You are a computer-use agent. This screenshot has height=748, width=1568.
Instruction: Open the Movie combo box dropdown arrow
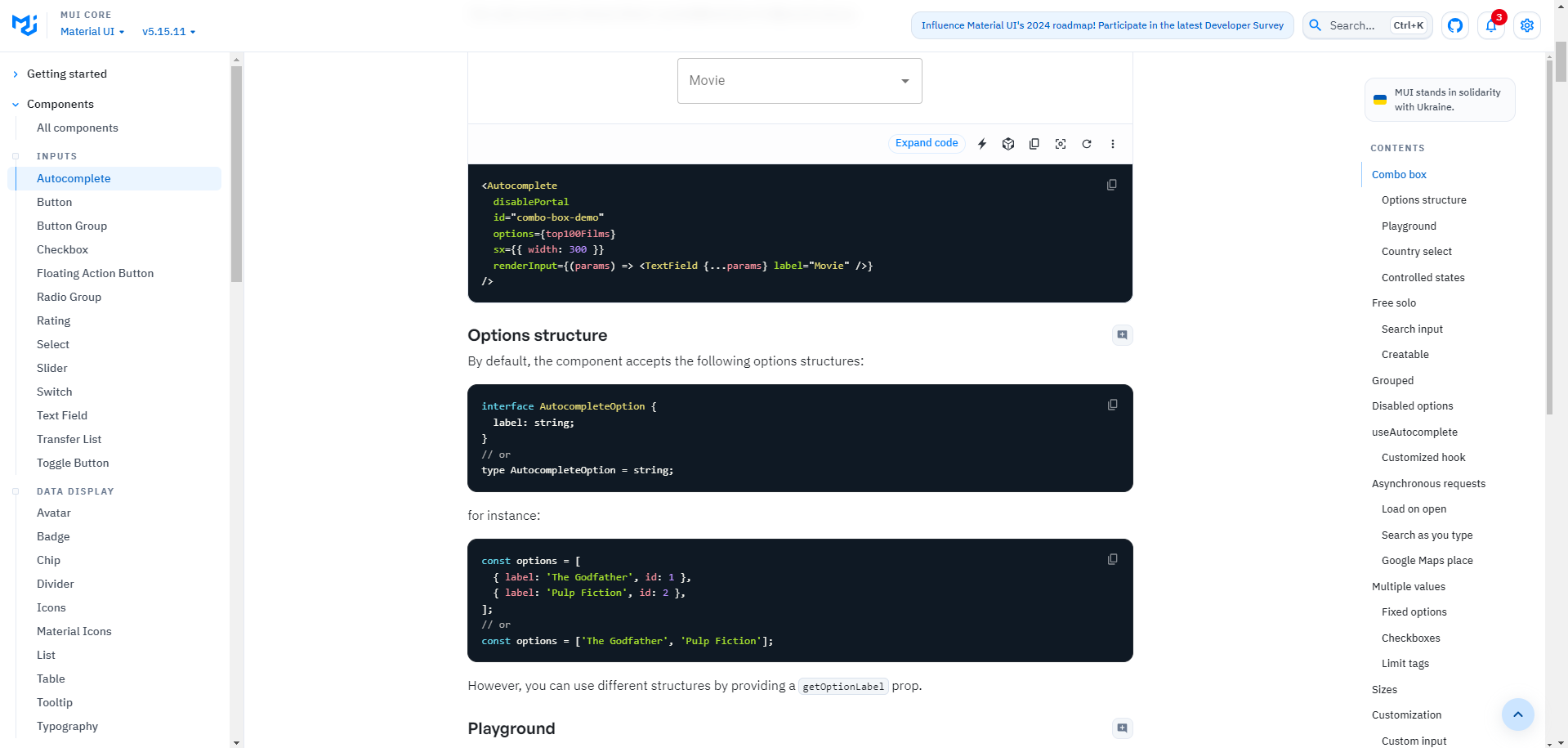tap(905, 81)
